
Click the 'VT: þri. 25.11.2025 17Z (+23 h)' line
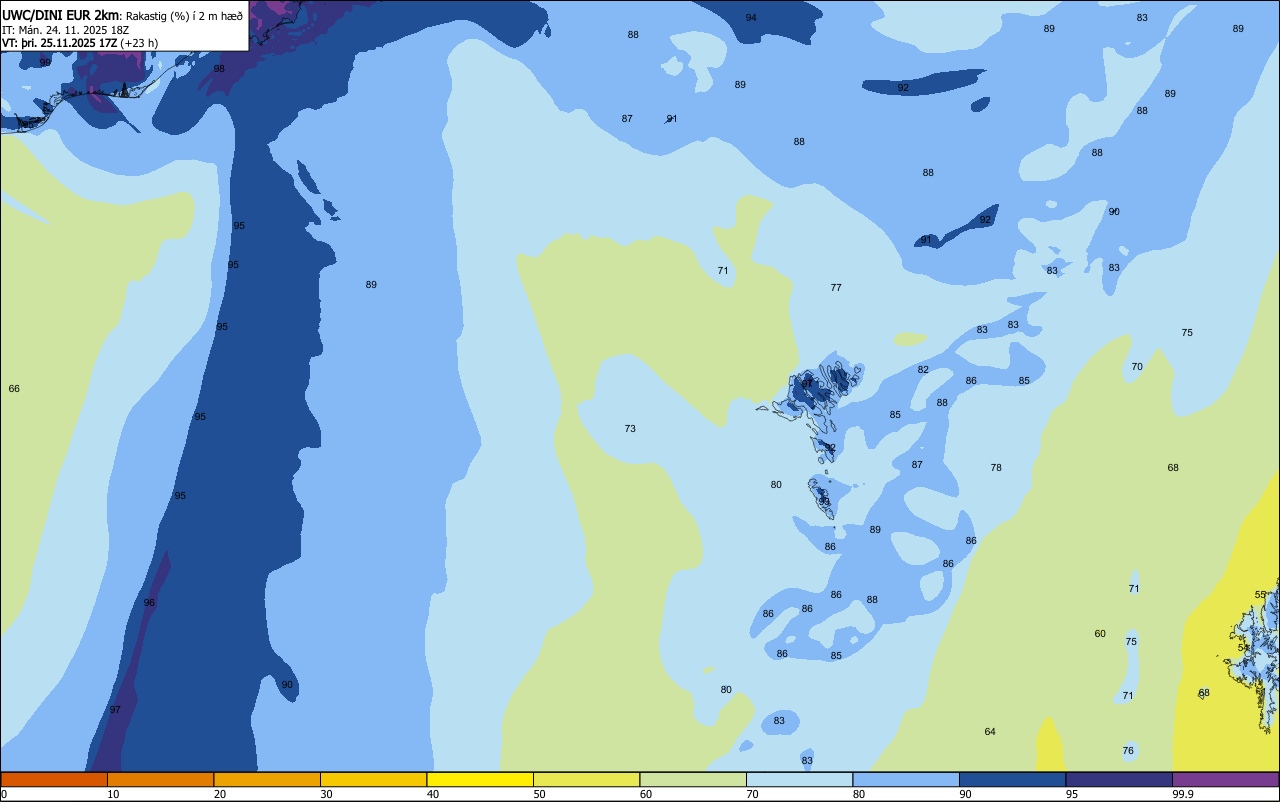point(80,43)
